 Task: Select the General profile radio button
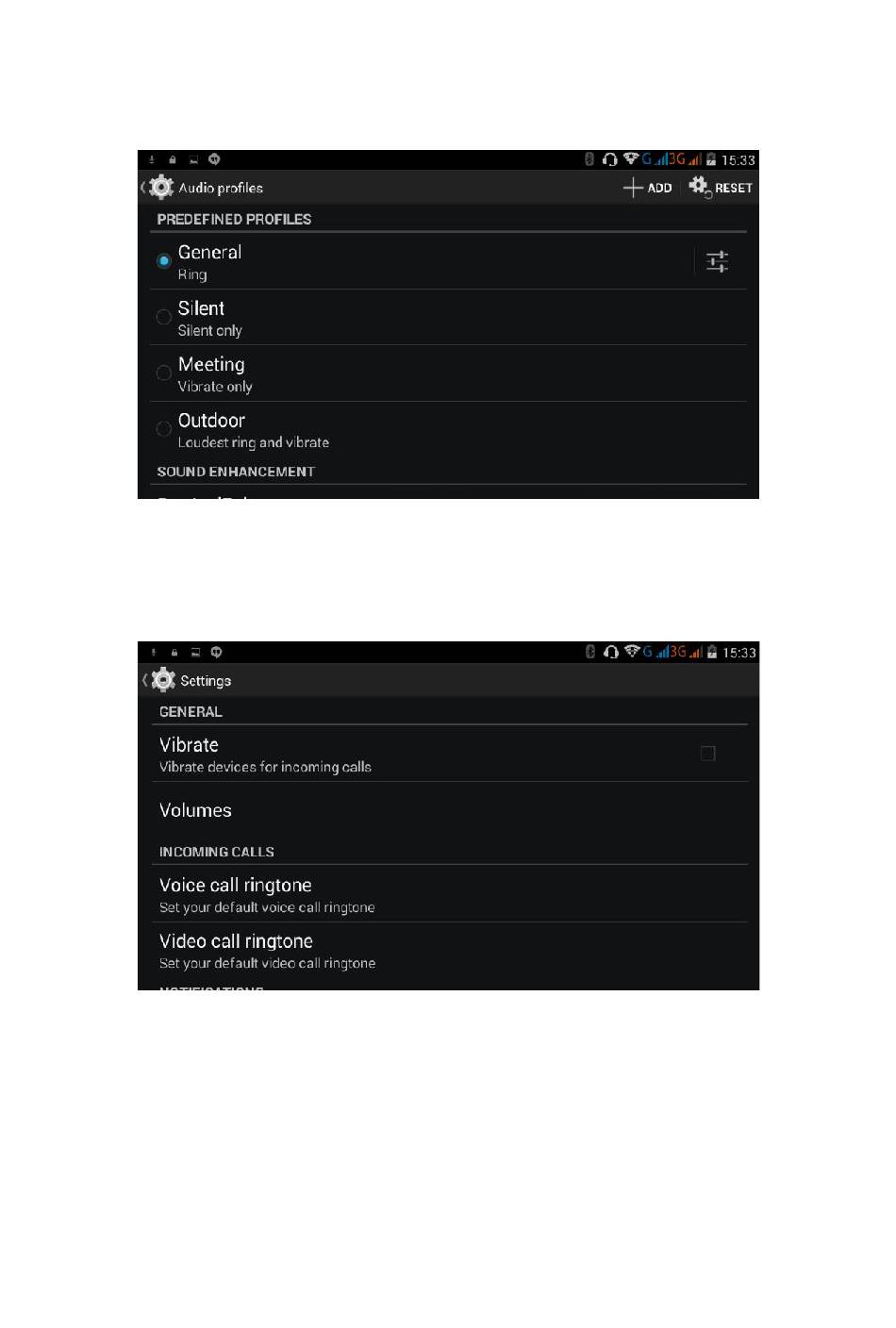(x=163, y=260)
